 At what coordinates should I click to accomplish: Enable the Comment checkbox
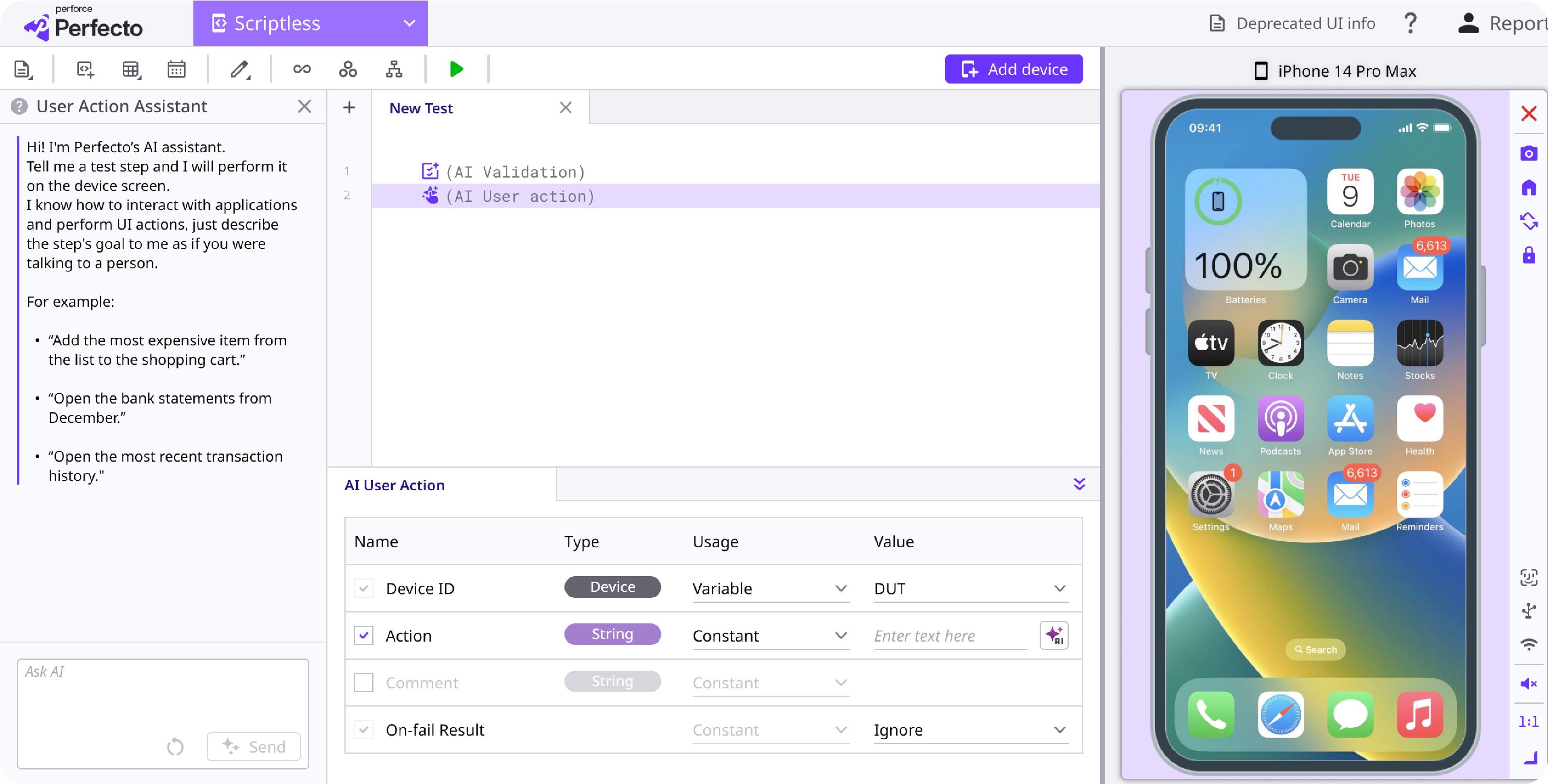[x=363, y=682]
